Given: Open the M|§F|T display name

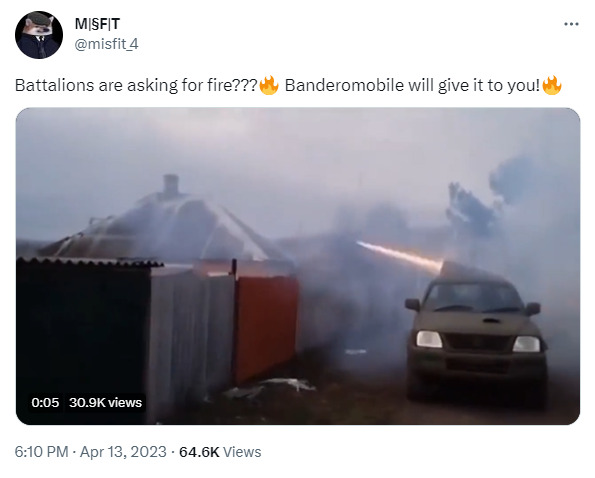Looking at the screenshot, I should (x=97, y=24).
